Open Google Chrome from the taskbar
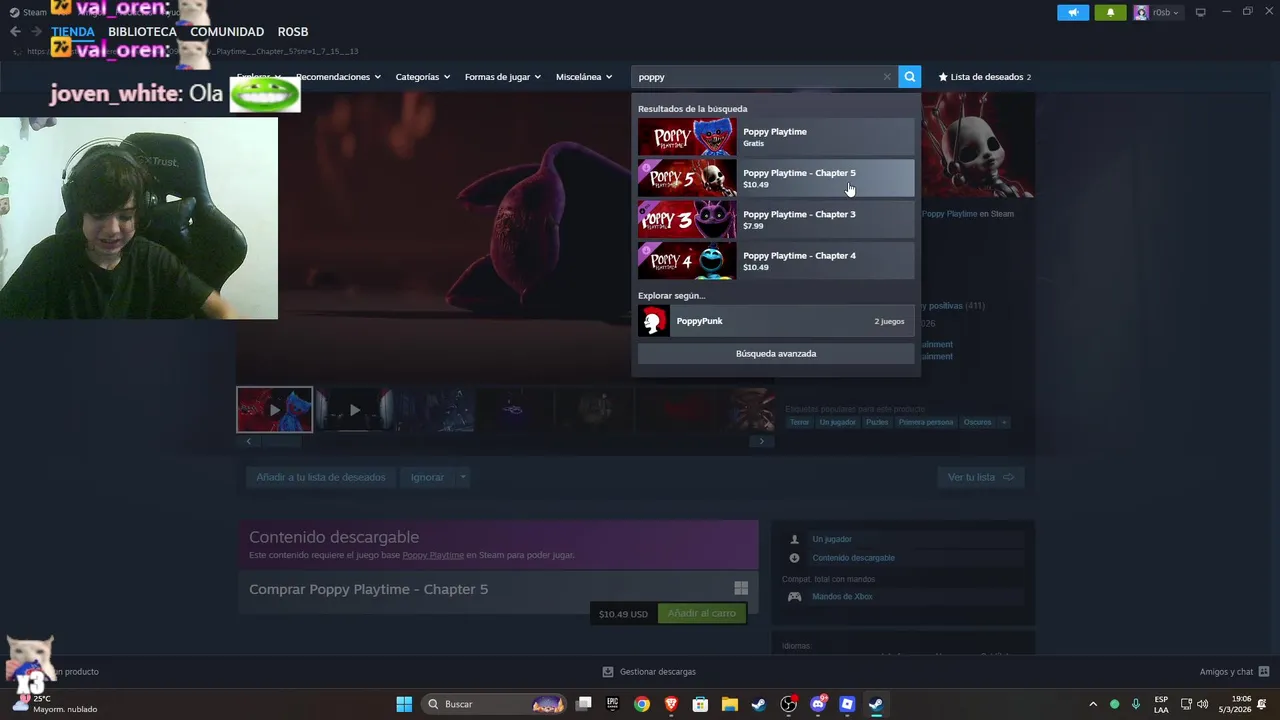The image size is (1280, 720). coord(642,704)
